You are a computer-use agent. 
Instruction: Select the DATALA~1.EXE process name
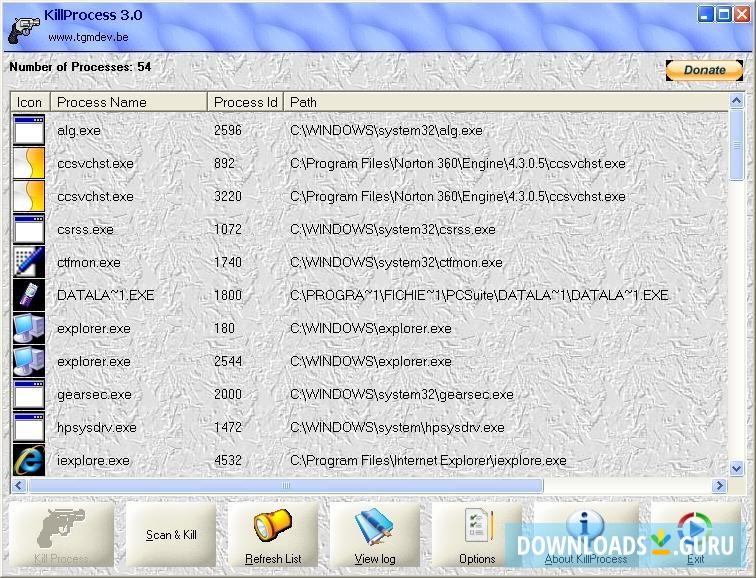click(106, 295)
